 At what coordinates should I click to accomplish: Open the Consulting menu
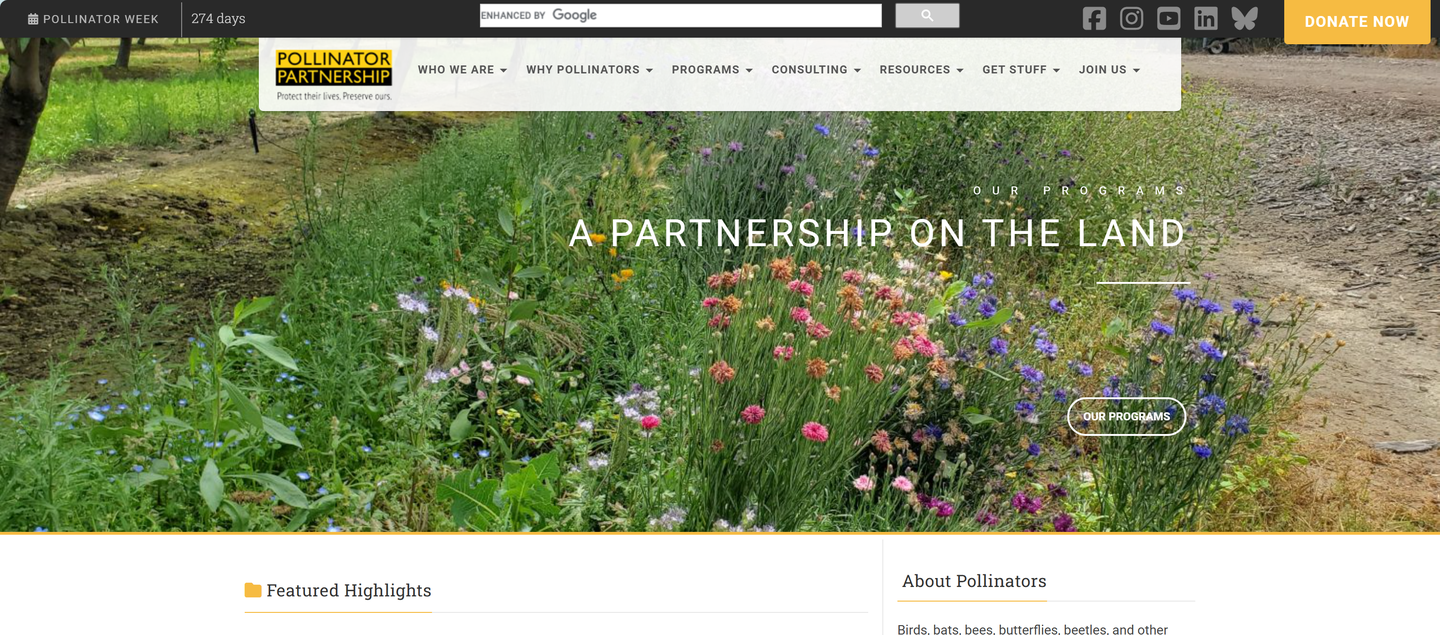click(816, 70)
